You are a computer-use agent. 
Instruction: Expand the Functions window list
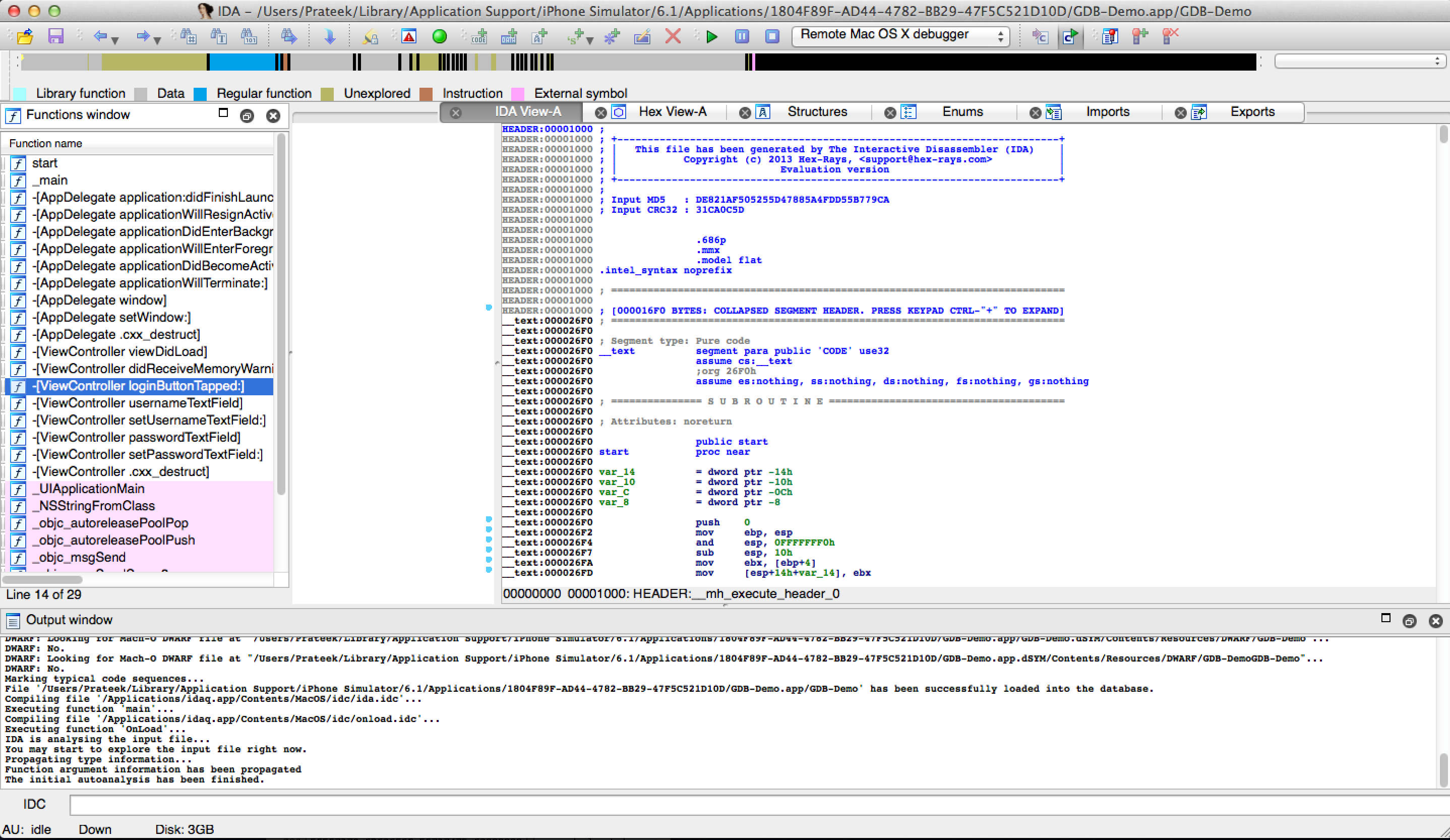coord(223,113)
